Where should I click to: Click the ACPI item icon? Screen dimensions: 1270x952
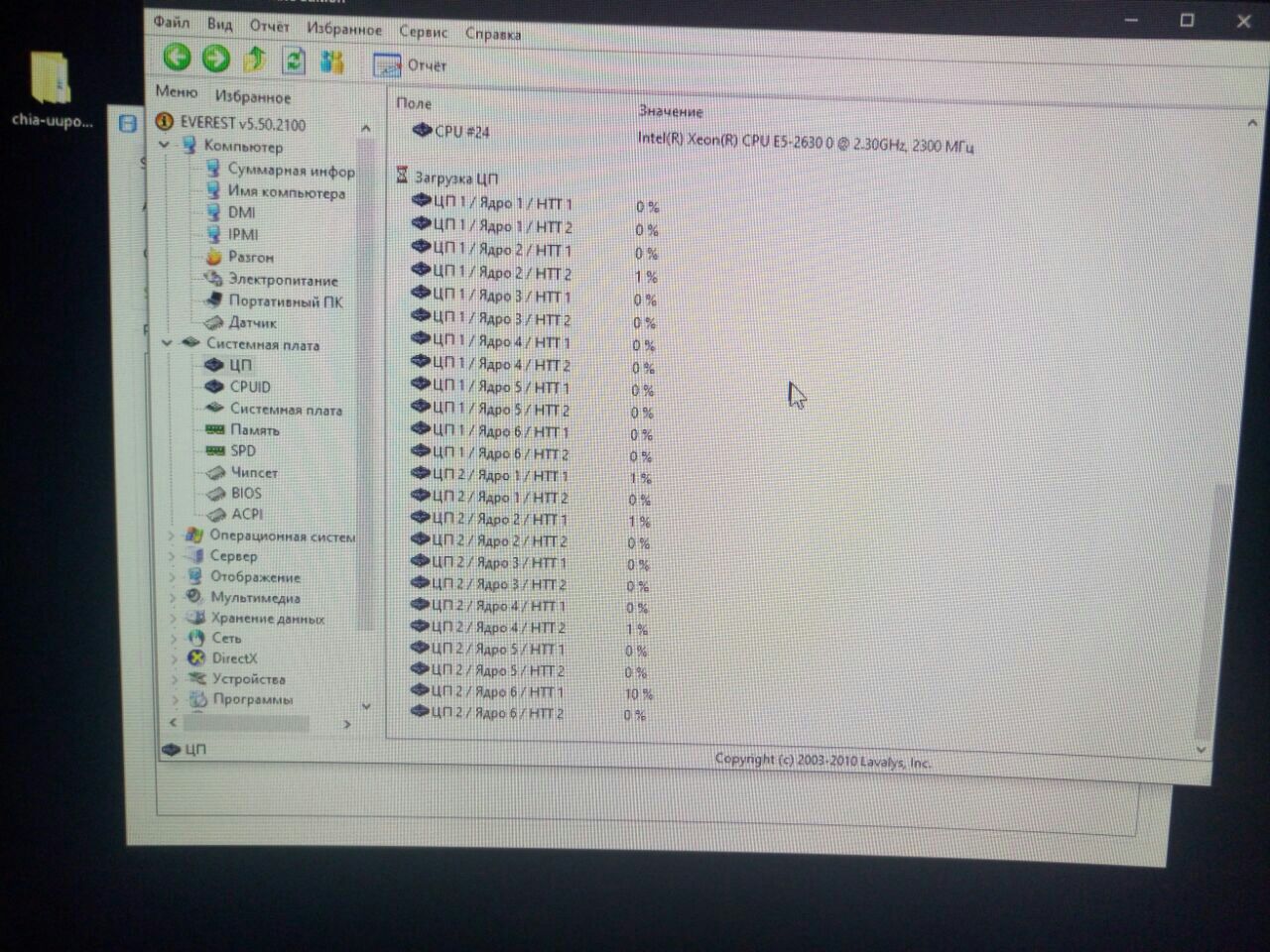coord(215,514)
